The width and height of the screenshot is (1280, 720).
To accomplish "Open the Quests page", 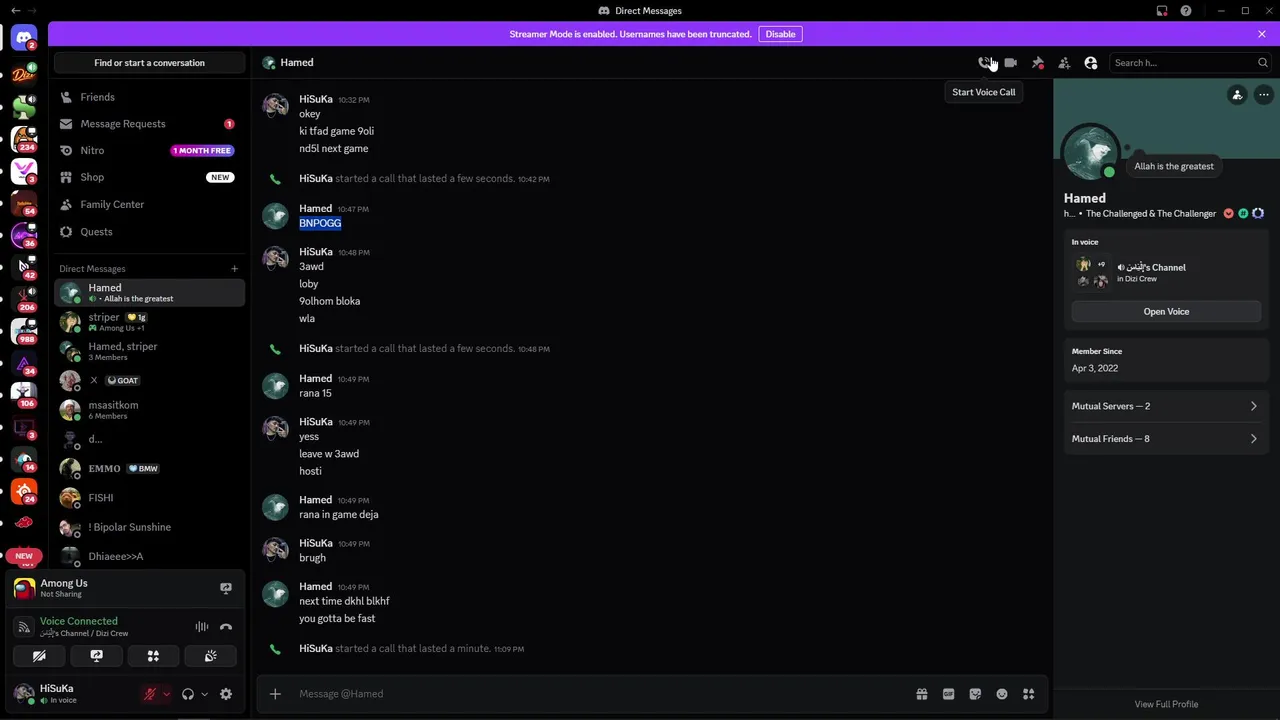I will [x=150, y=231].
